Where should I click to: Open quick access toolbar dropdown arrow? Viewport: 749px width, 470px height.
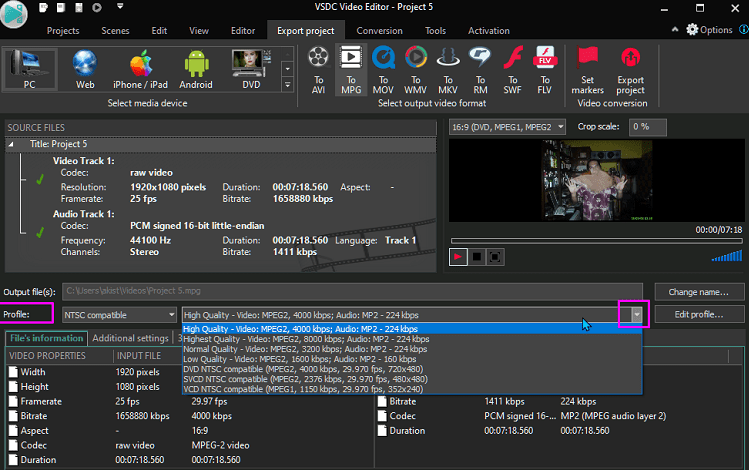click(120, 7)
